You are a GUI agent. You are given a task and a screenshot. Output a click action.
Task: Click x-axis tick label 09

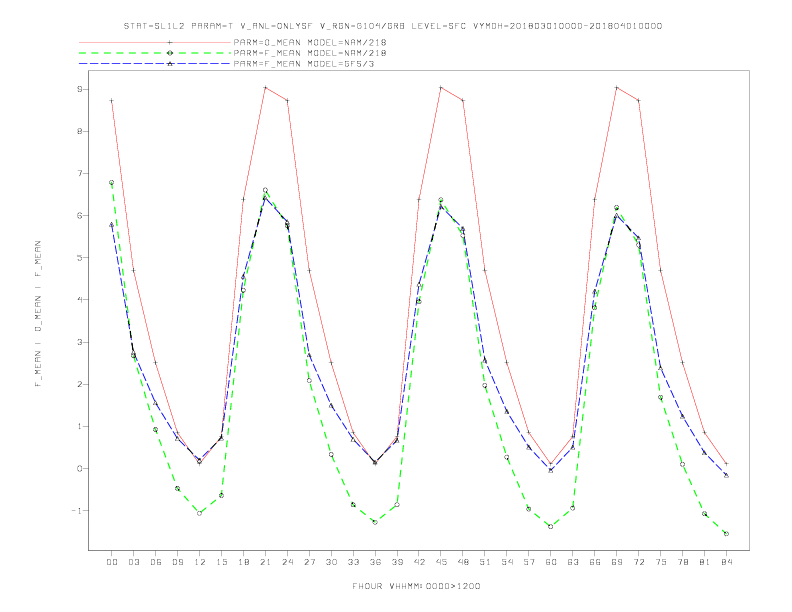[x=178, y=562]
